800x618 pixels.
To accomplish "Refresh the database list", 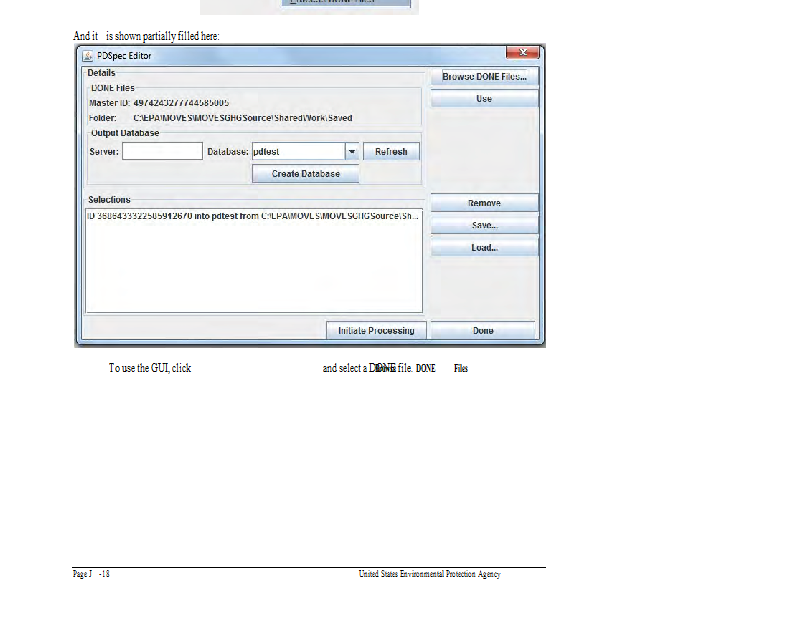I will [391, 152].
